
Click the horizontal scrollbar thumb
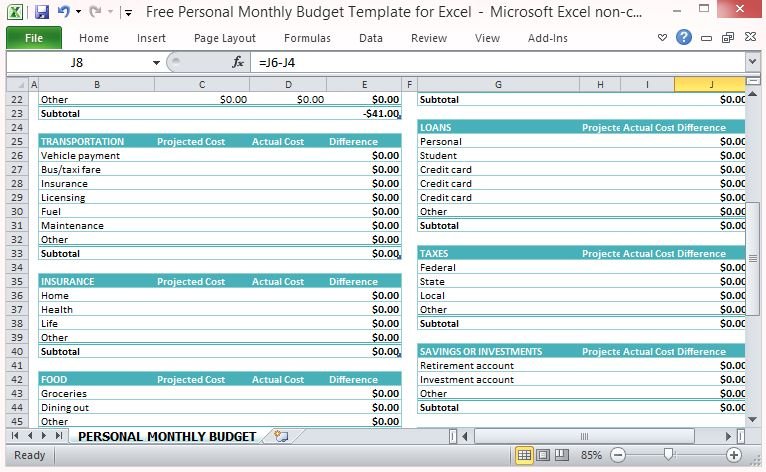[x=584, y=436]
